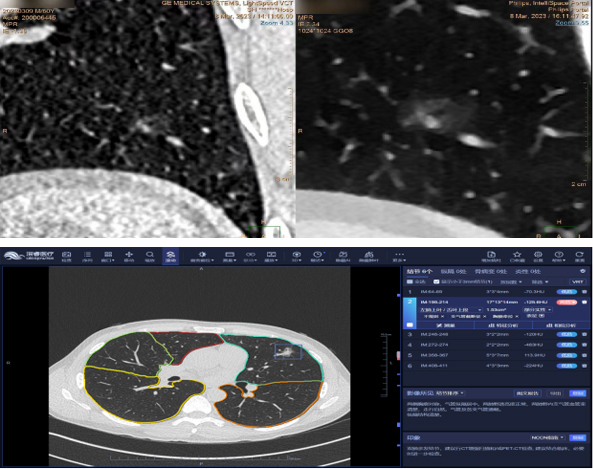Toggle the show small nodules checkbox
Viewport: 593px width, 469px height.
[436, 282]
